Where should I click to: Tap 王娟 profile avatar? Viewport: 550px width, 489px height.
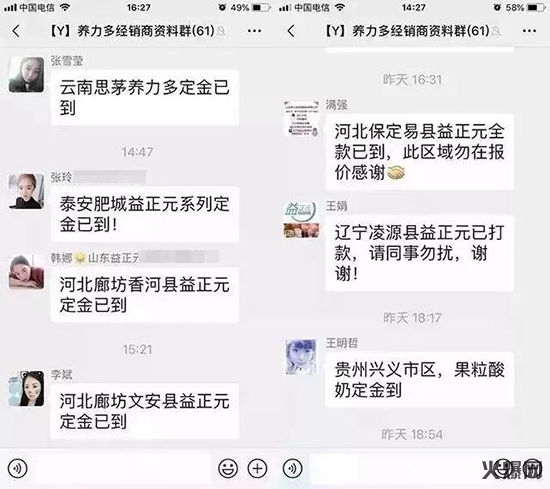click(x=301, y=220)
